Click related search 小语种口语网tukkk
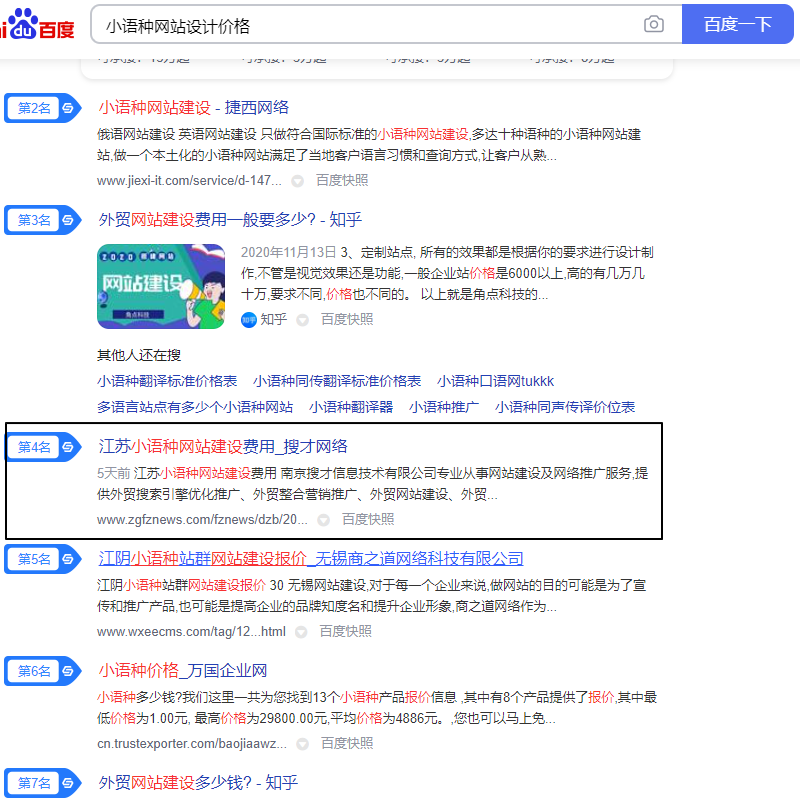This screenshot has height=800, width=800. click(495, 382)
